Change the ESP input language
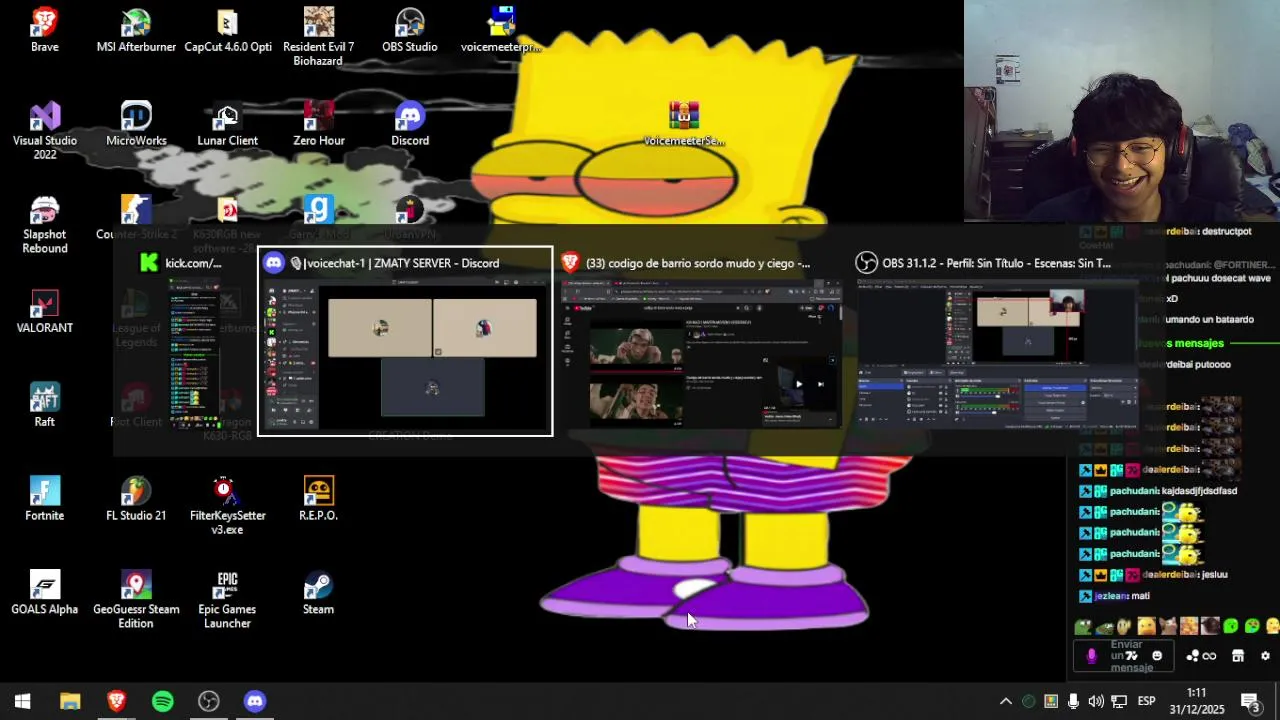1280x720 pixels. point(1146,701)
